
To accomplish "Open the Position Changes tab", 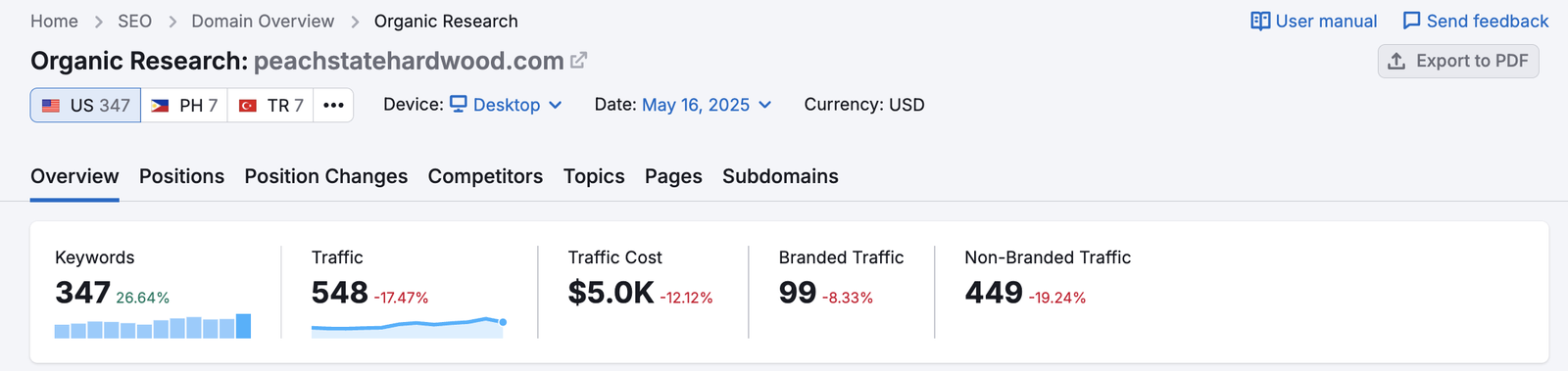I will click(326, 176).
